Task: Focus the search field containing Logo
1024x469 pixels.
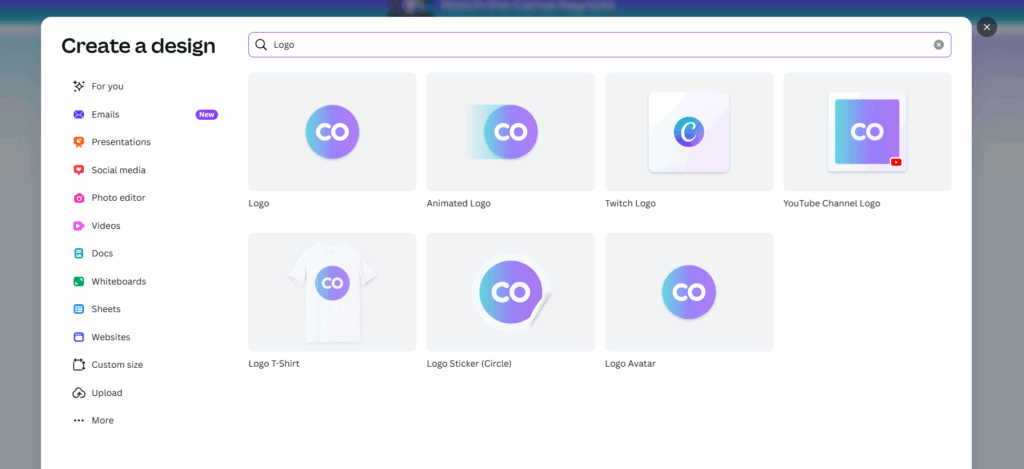Action: 600,44
